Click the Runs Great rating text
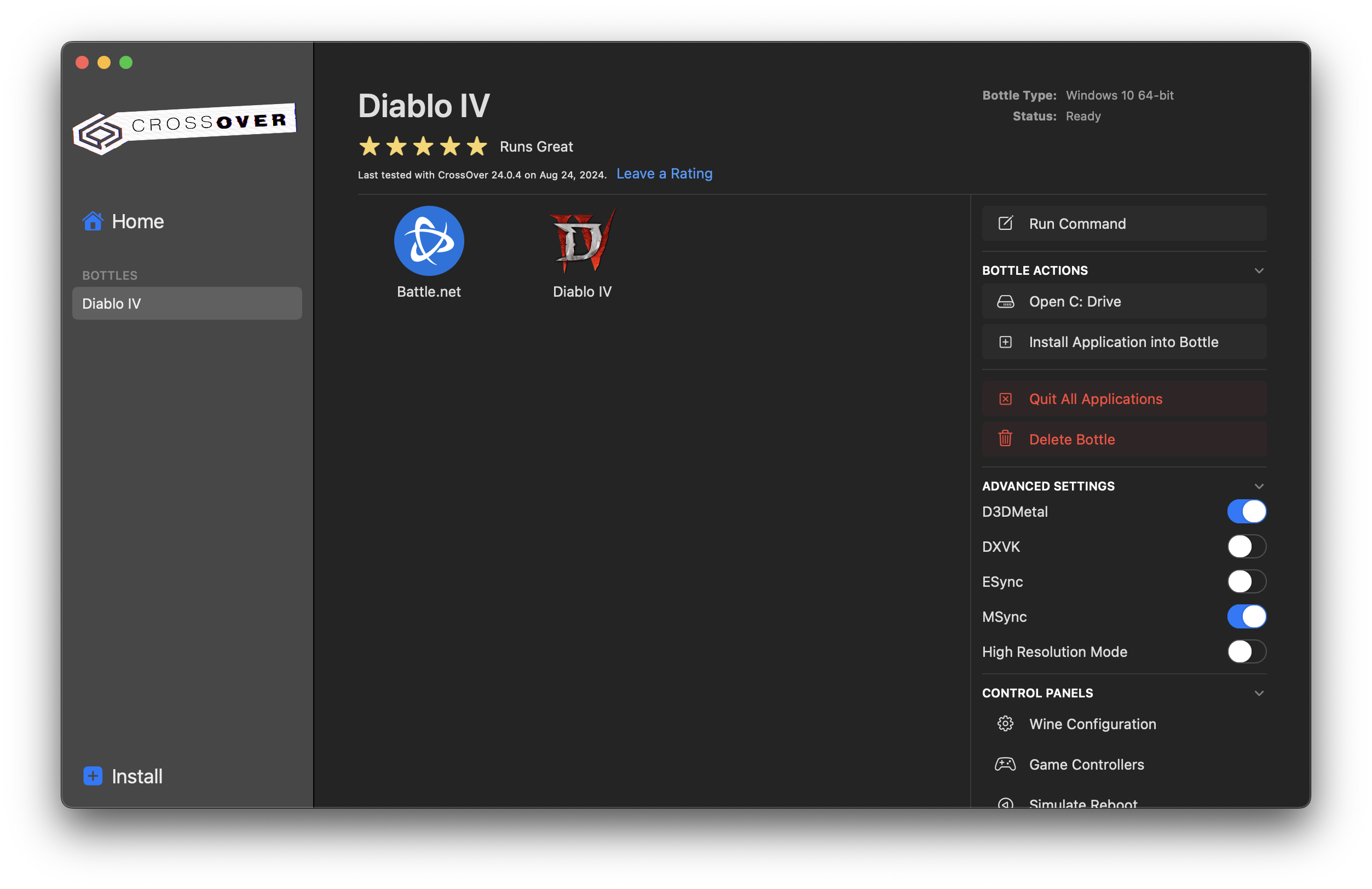The height and width of the screenshot is (889, 1372). coord(536,147)
